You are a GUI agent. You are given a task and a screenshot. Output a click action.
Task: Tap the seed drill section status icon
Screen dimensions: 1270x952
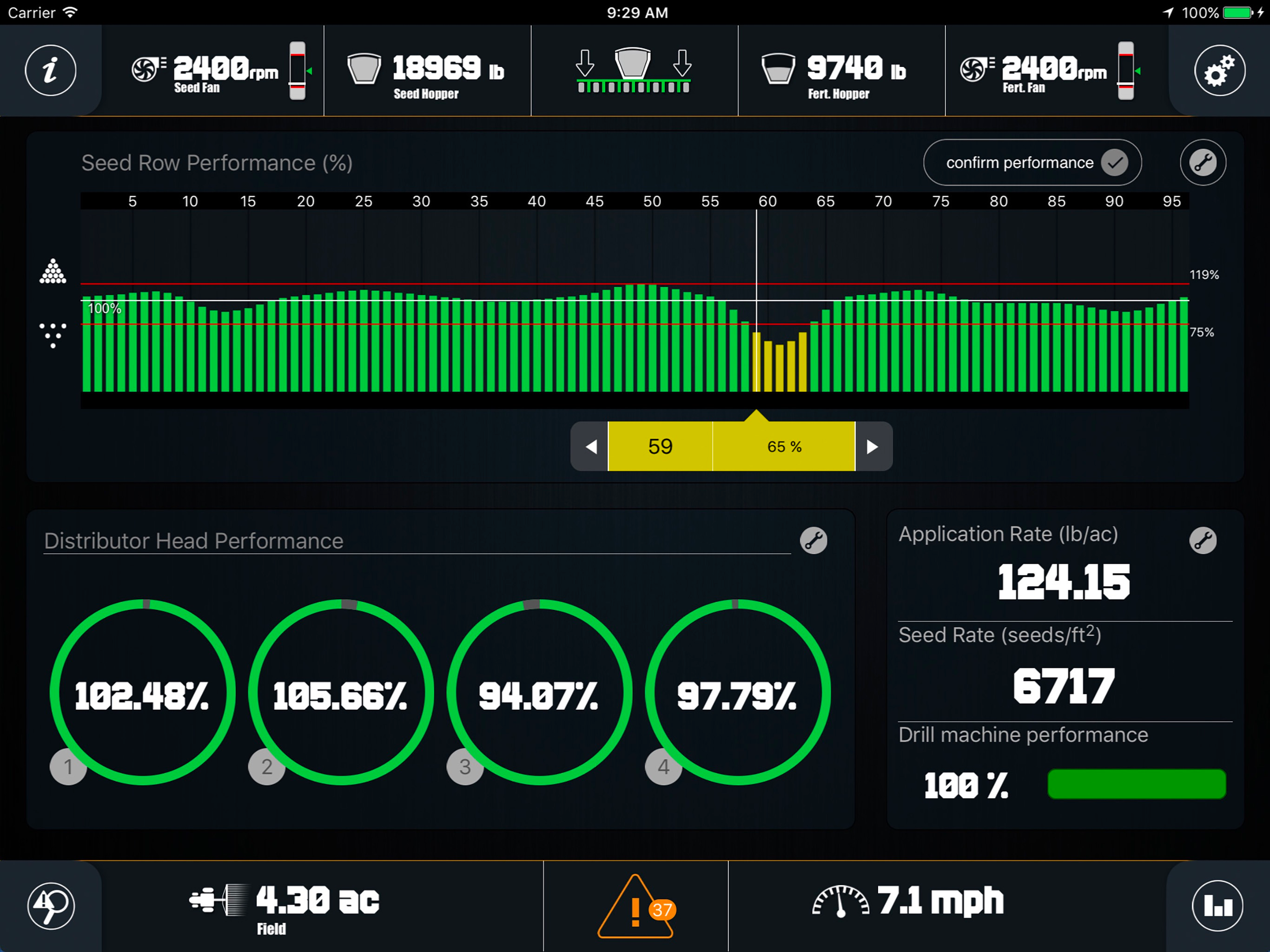pos(634,71)
